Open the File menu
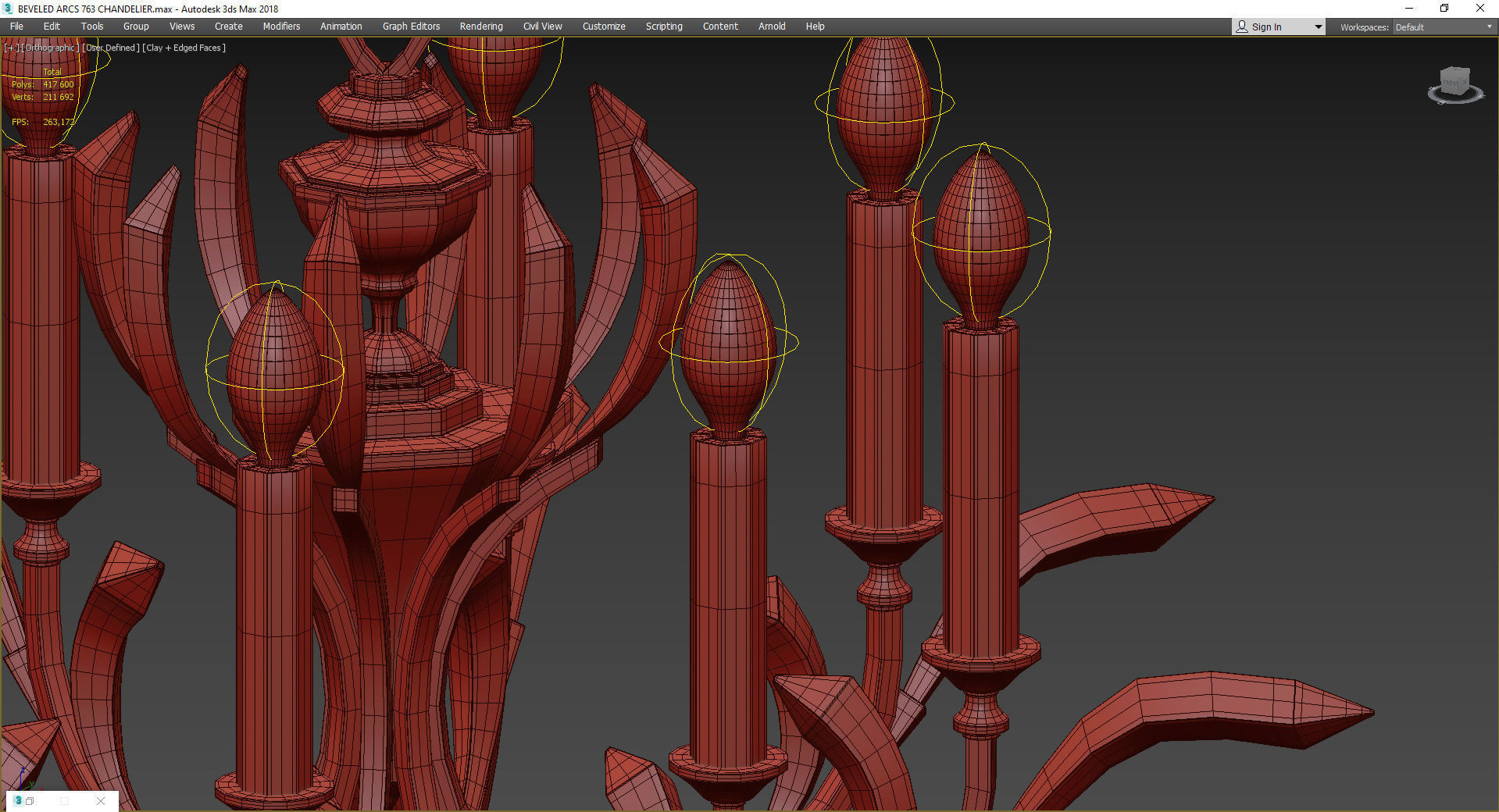 click(16, 27)
